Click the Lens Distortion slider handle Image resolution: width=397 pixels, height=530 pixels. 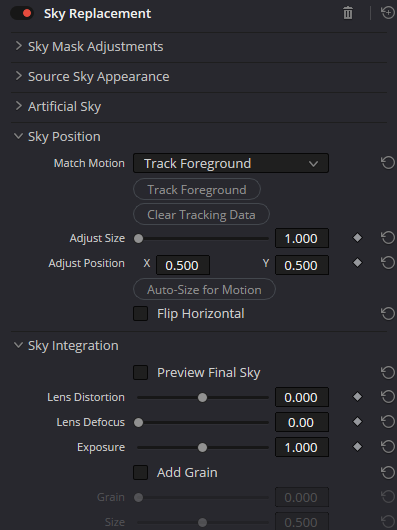202,398
